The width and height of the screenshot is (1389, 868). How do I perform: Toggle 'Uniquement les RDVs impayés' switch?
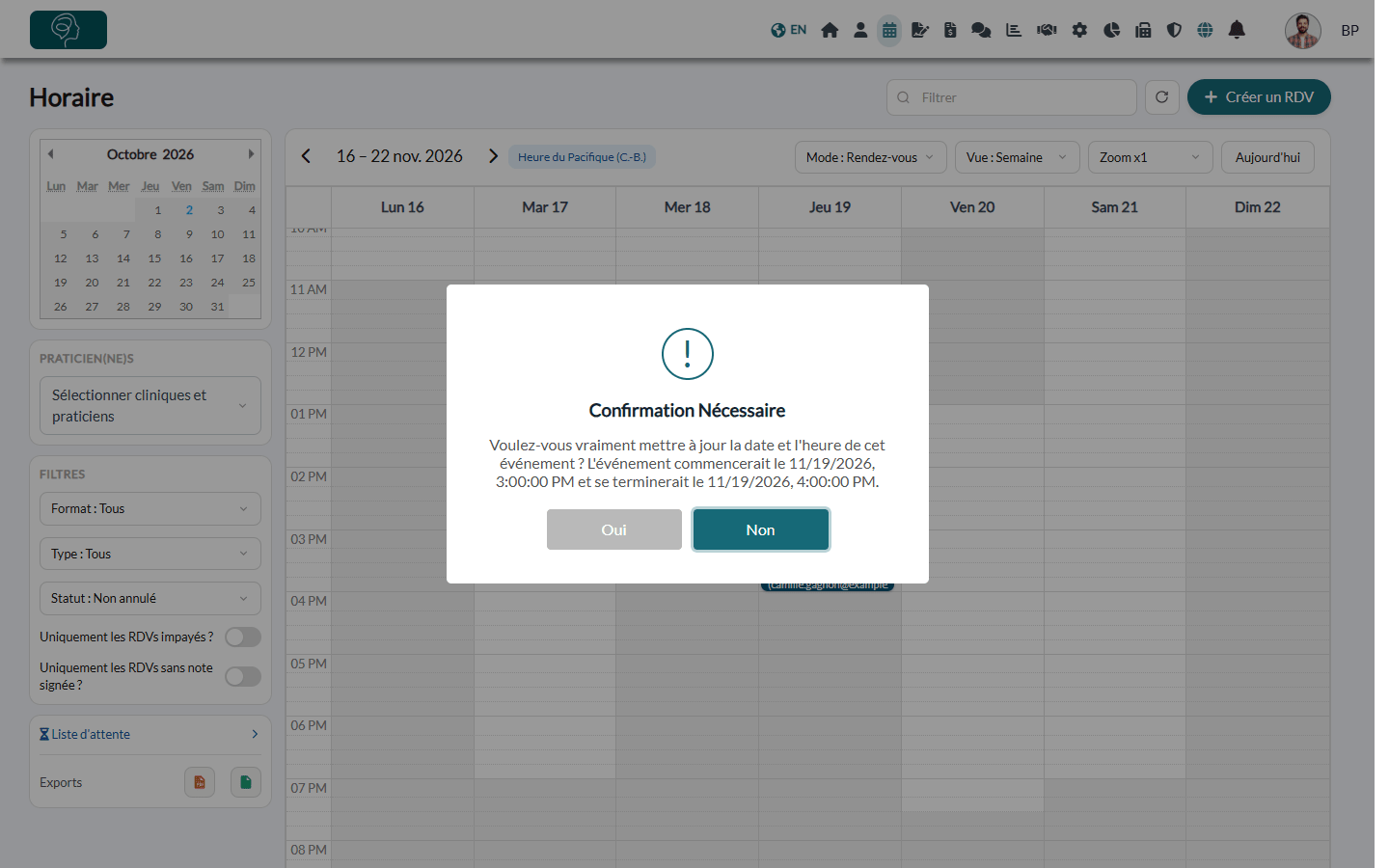(x=243, y=637)
